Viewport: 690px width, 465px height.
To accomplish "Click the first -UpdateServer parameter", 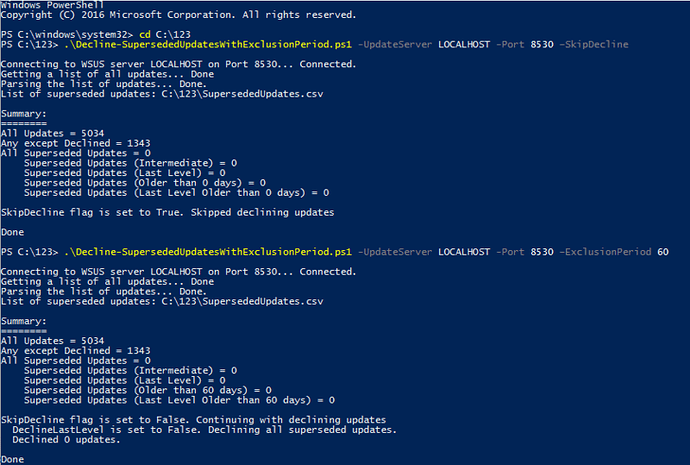I will pyautogui.click(x=395, y=44).
